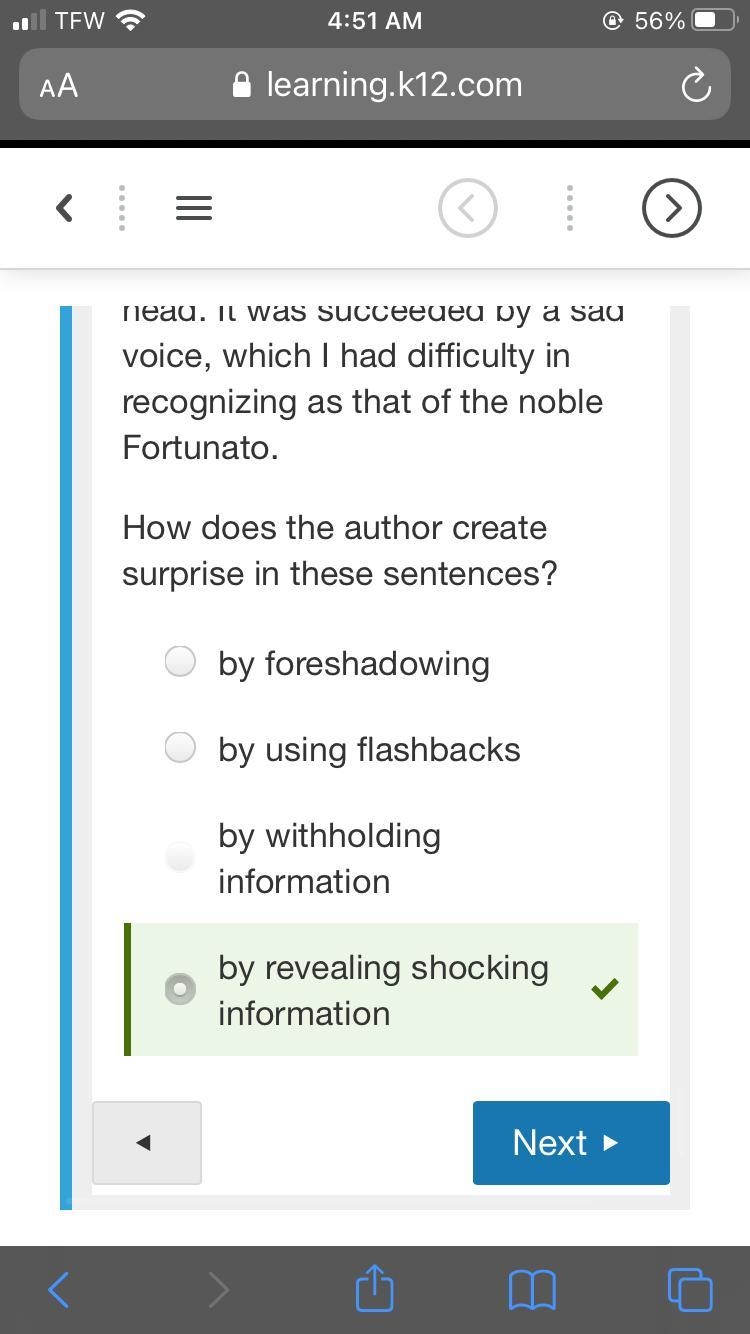Image resolution: width=750 pixels, height=1334 pixels.
Task: Open the hamburger course menu
Action: 194,208
